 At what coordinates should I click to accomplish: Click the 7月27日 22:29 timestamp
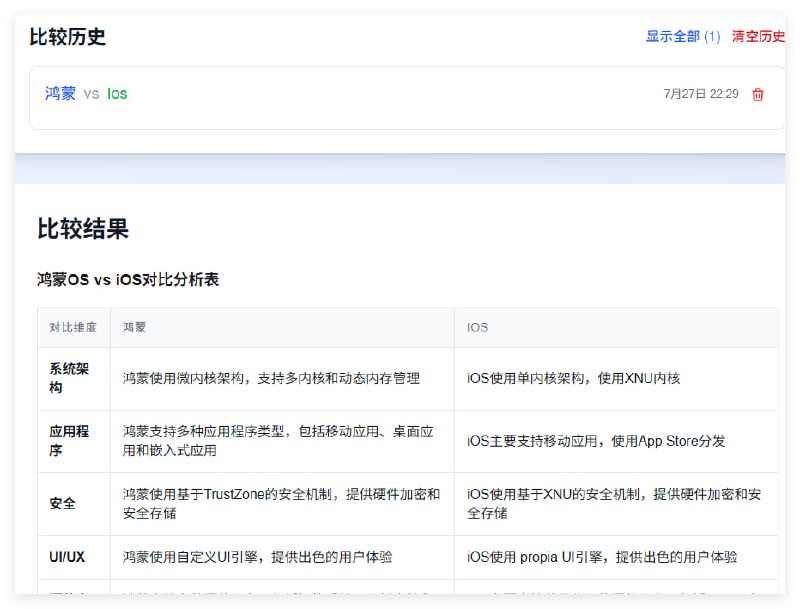(701, 94)
